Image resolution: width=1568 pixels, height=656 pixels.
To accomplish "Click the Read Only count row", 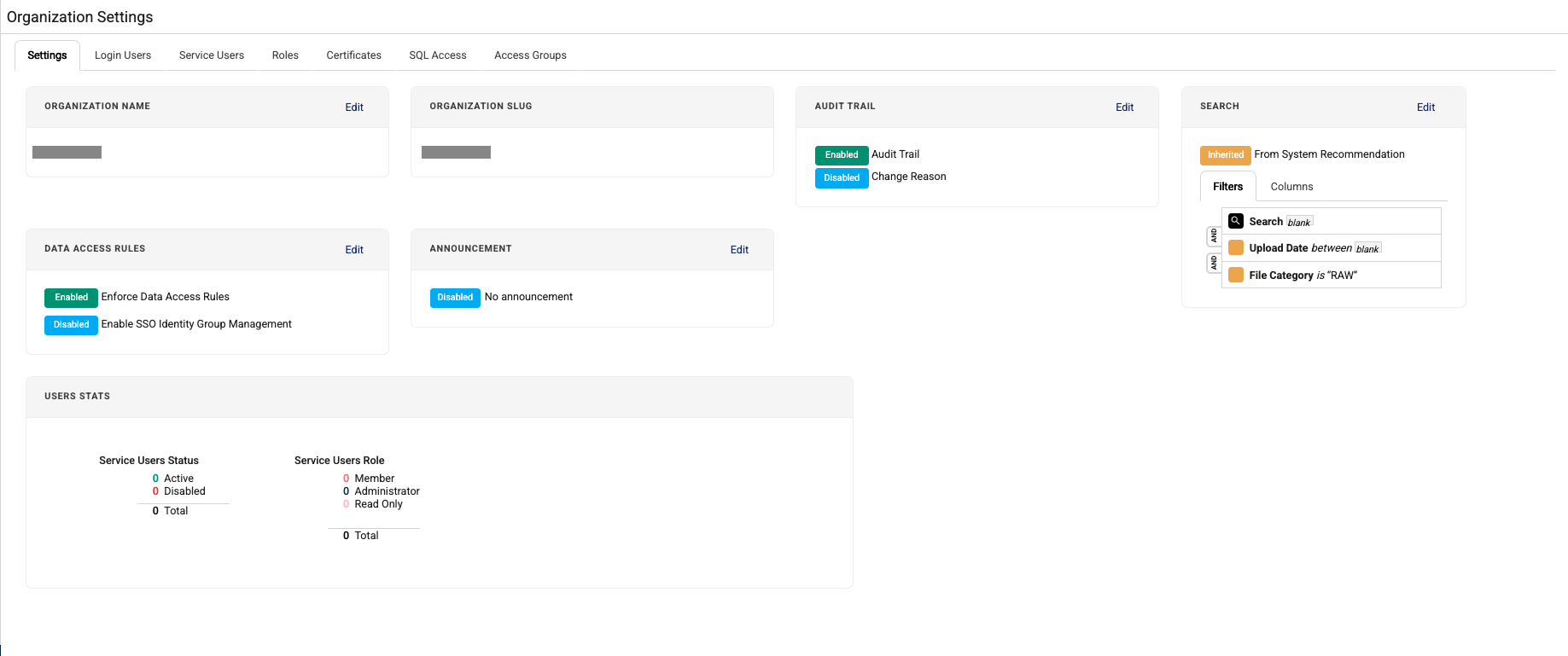I will pos(373,504).
